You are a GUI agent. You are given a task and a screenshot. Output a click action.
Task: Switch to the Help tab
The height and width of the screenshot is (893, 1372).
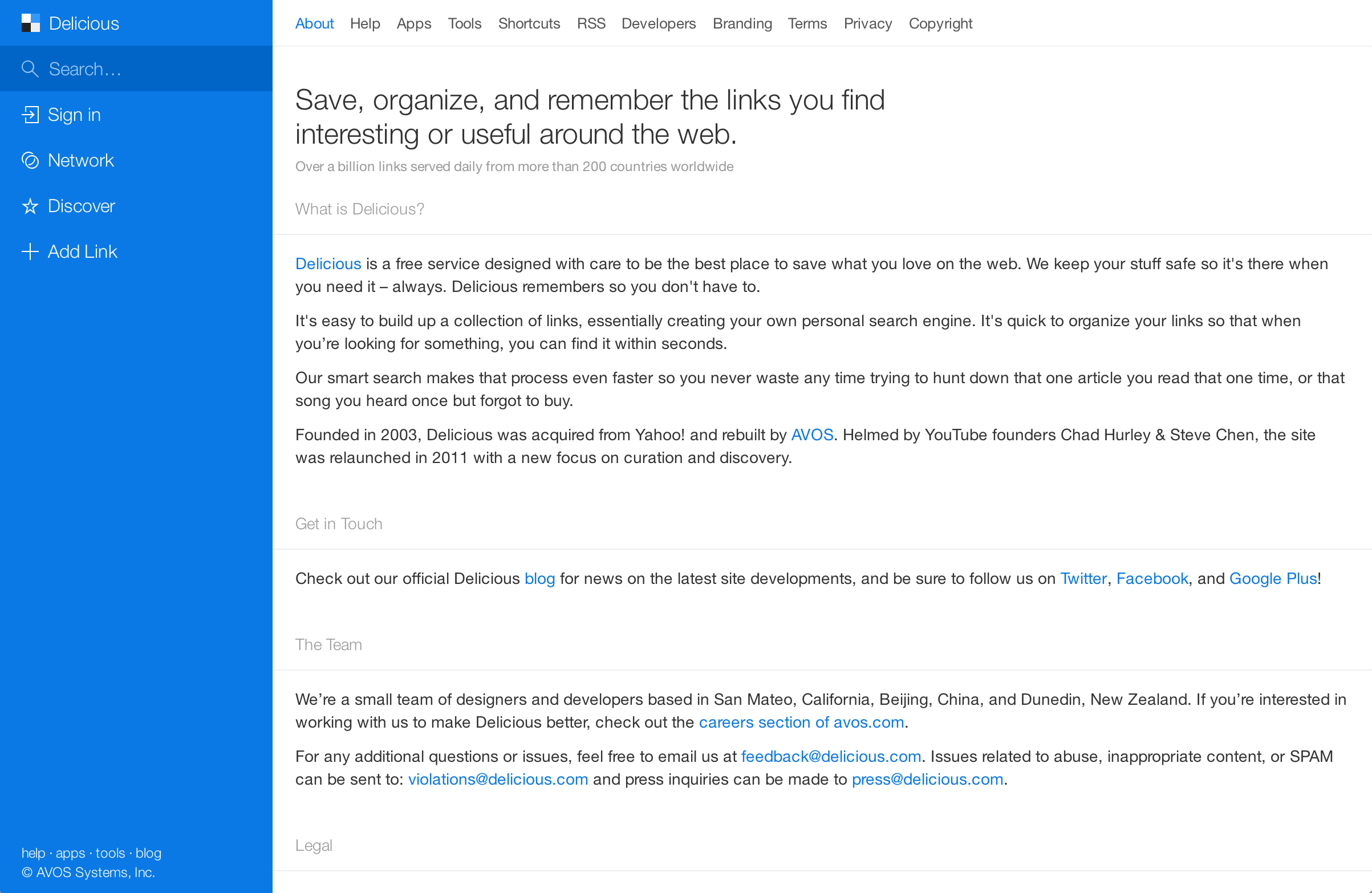[x=365, y=23]
